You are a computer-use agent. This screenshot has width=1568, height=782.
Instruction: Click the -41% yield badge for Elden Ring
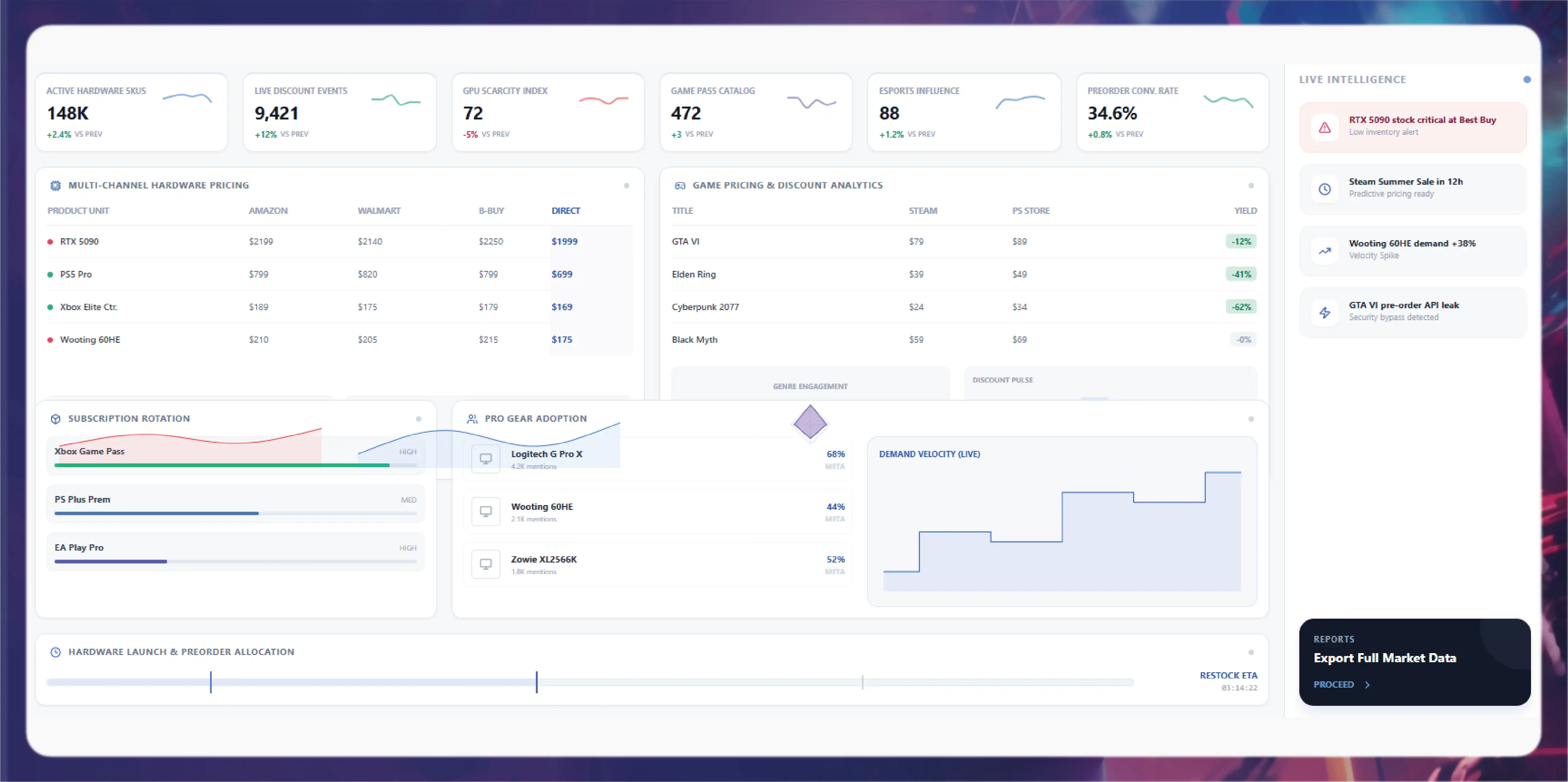(1241, 274)
